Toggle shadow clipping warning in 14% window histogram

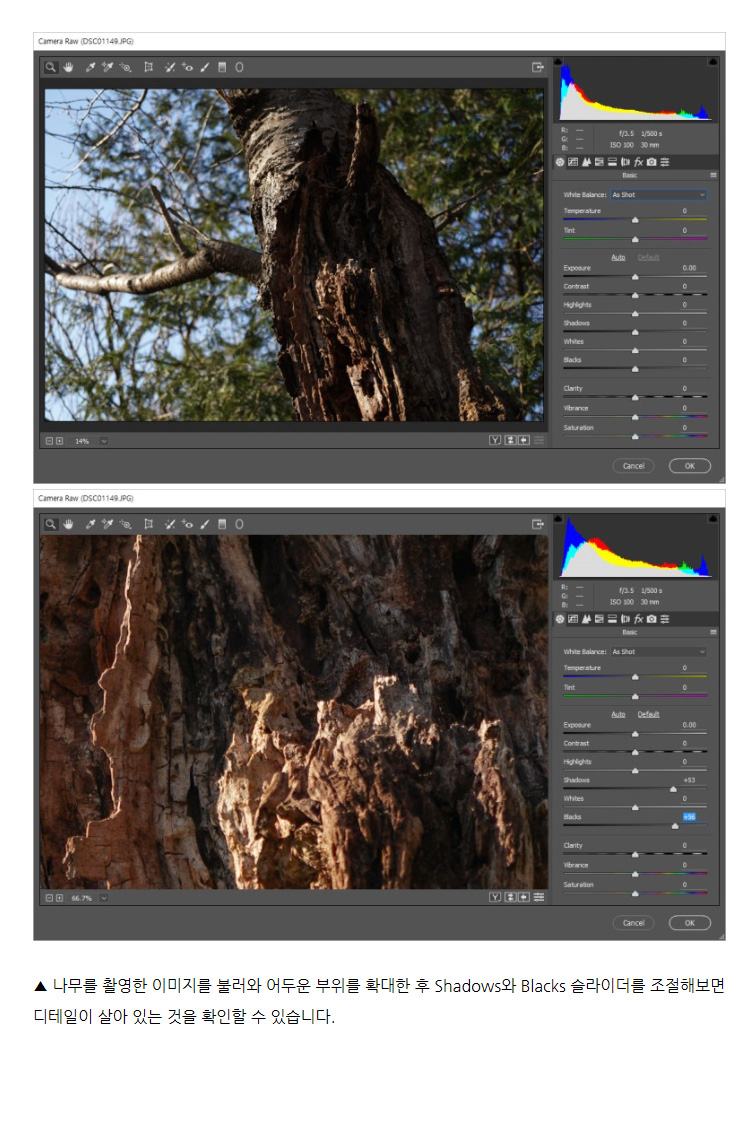pos(559,62)
